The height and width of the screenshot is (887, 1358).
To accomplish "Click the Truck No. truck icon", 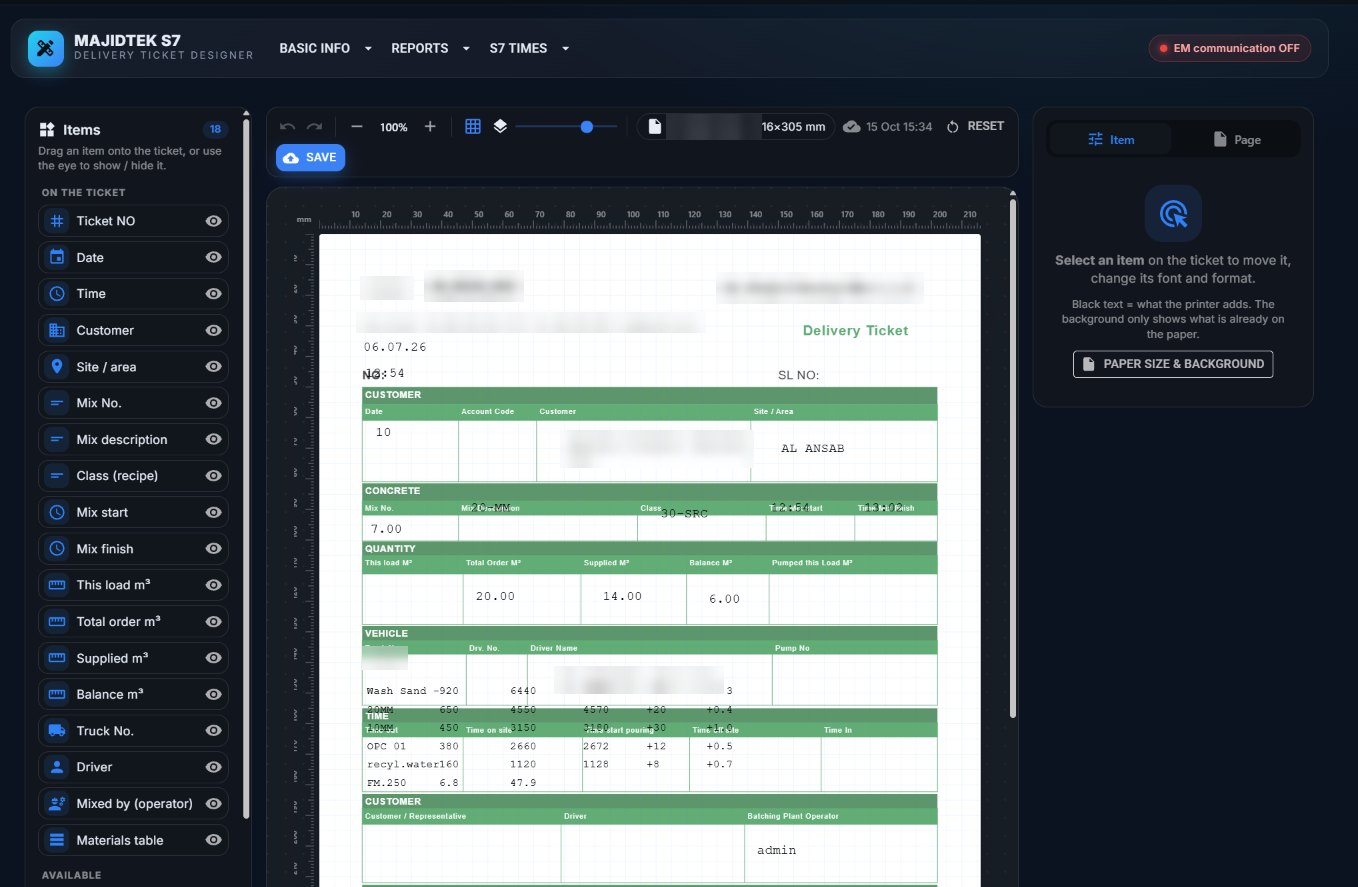I will coord(57,731).
